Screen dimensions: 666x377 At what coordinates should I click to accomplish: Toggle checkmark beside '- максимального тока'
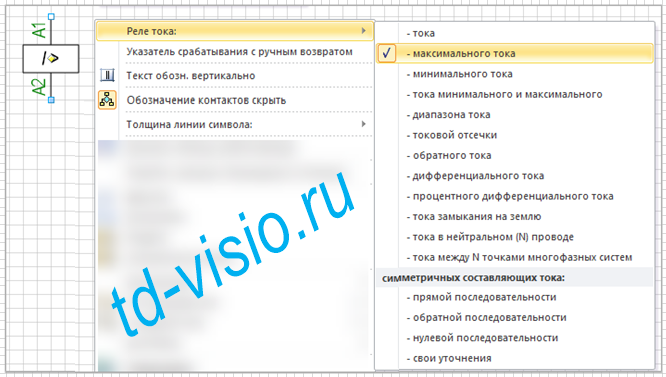[x=387, y=53]
